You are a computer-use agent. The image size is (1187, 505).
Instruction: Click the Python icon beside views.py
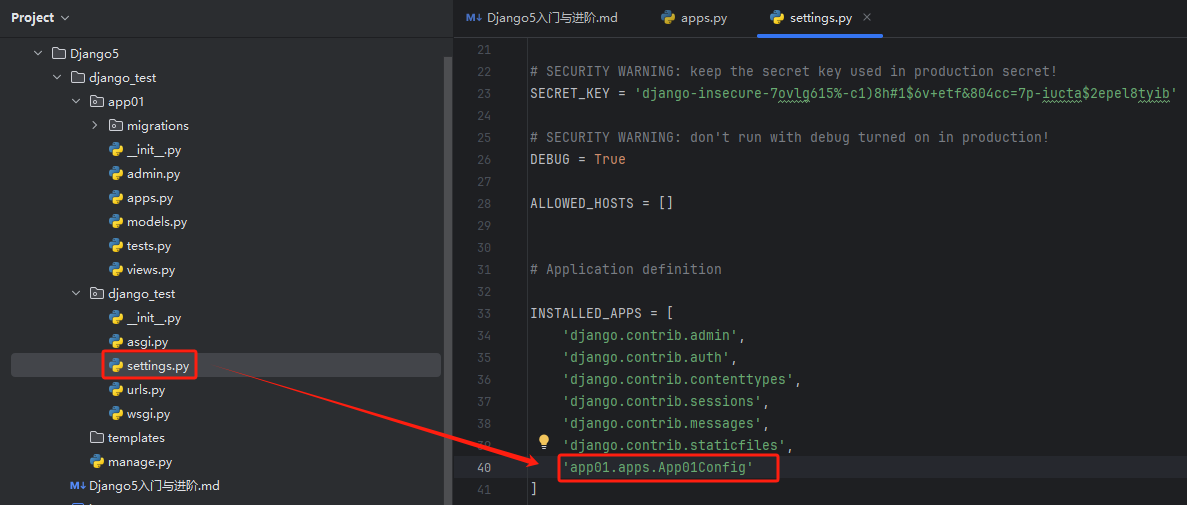pyautogui.click(x=116, y=270)
